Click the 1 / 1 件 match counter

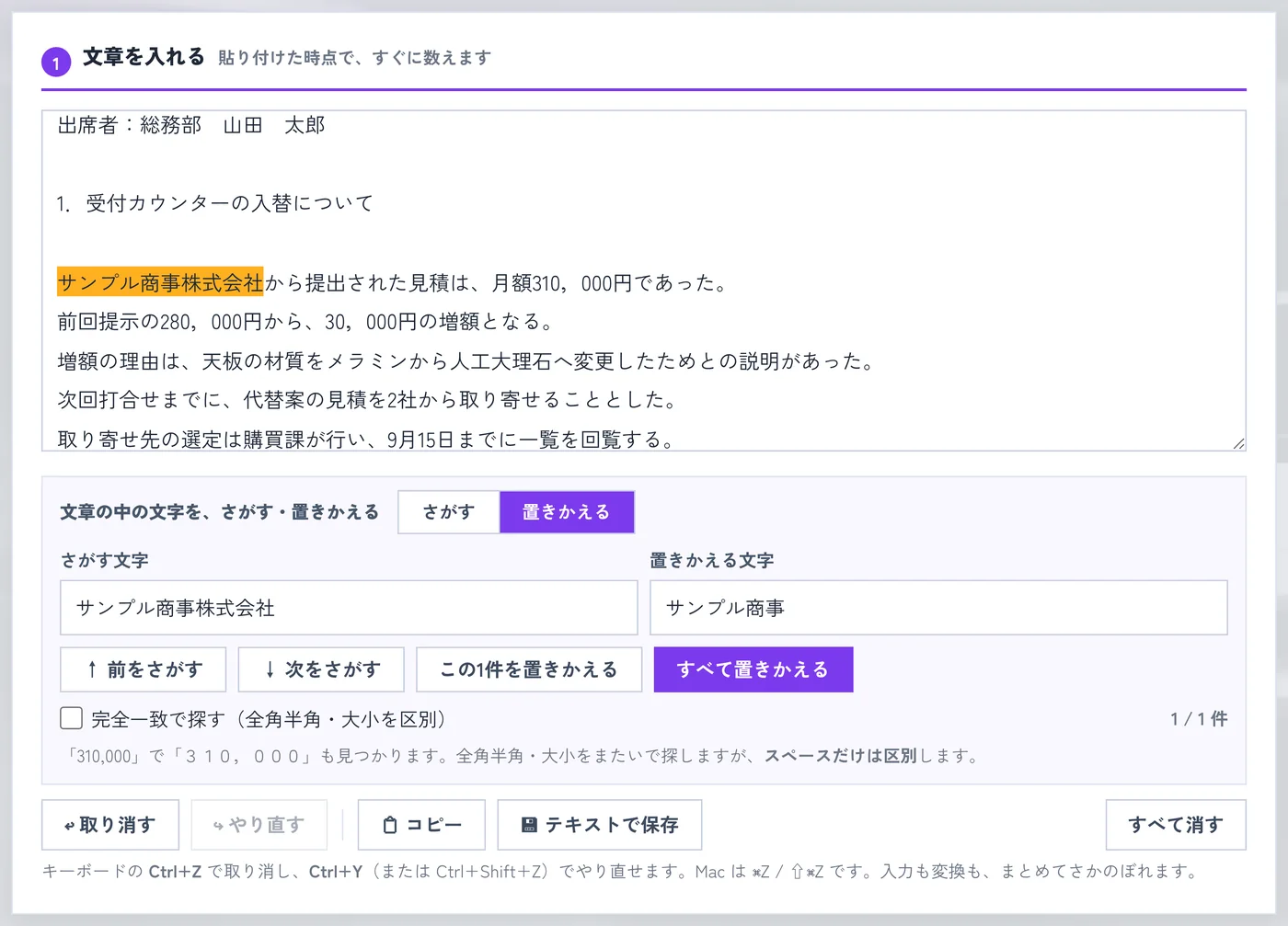[1199, 718]
